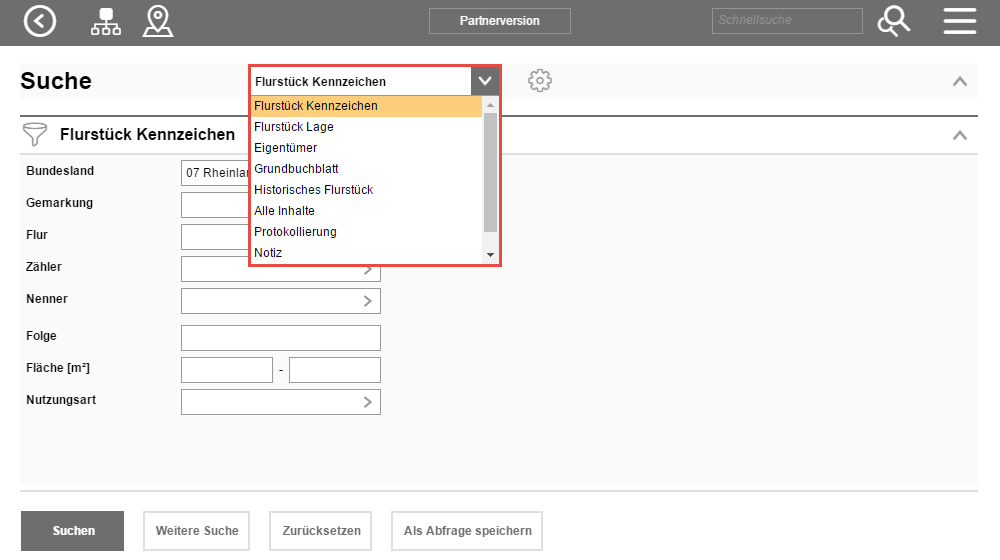This screenshot has width=1000, height=560.
Task: Open the hamburger main menu
Action: [959, 21]
